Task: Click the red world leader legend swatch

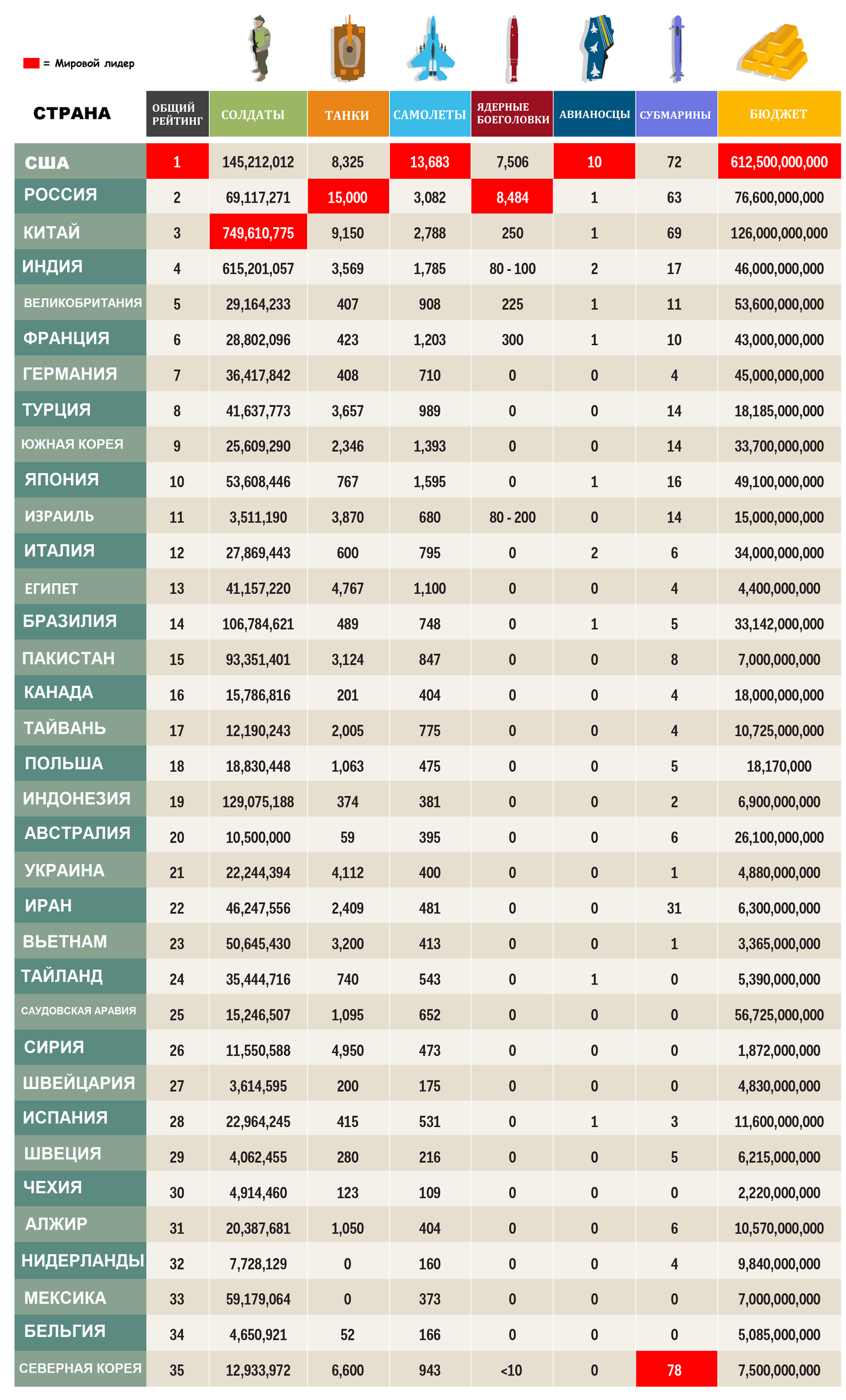Action: pos(31,63)
